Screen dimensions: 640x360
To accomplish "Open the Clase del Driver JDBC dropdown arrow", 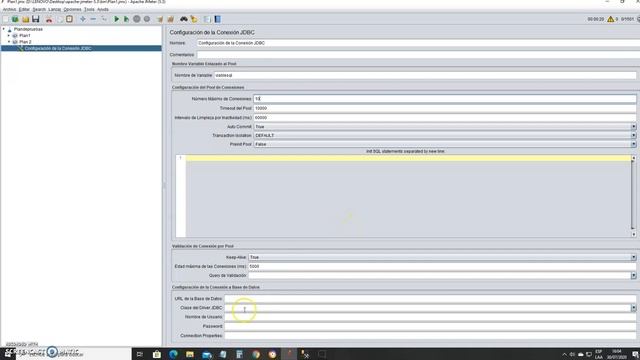I will [x=633, y=308].
